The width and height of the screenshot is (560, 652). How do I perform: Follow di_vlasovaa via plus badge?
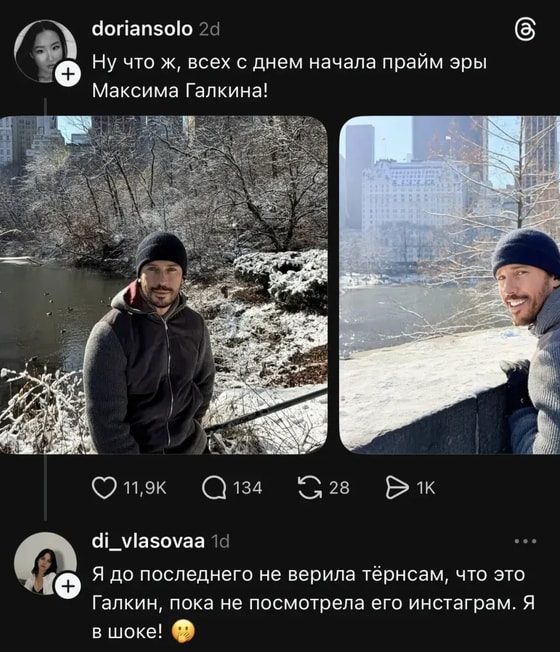[x=68, y=586]
